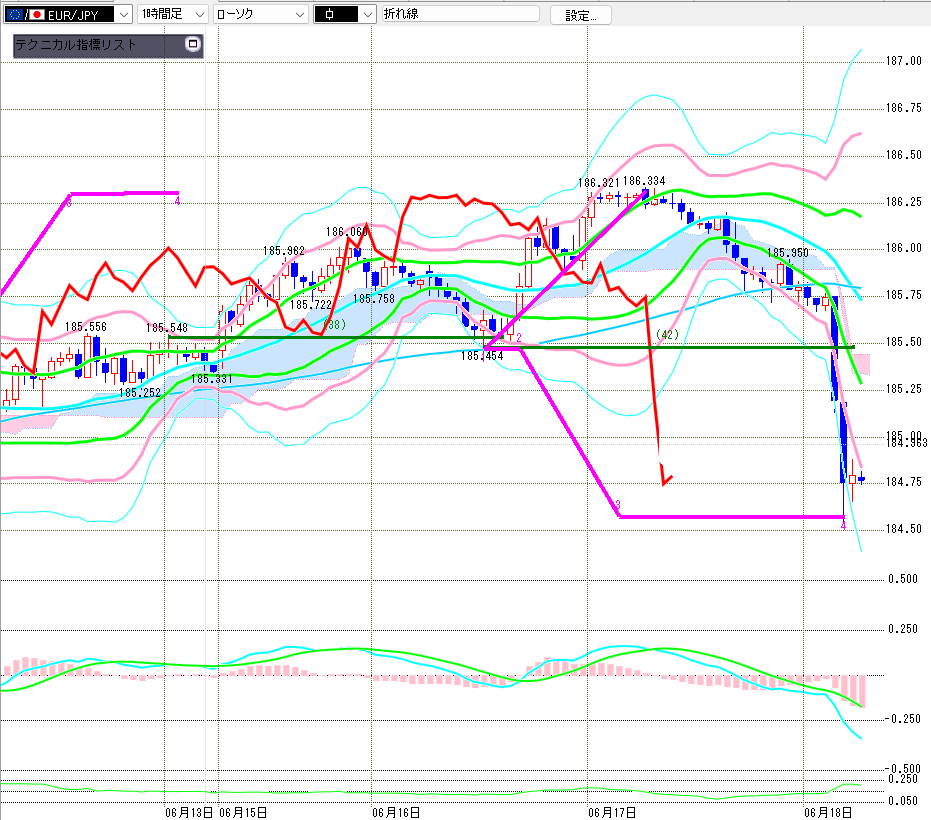Click the 06月16日 date label
Screen dimensions: 931x820
coord(396,813)
